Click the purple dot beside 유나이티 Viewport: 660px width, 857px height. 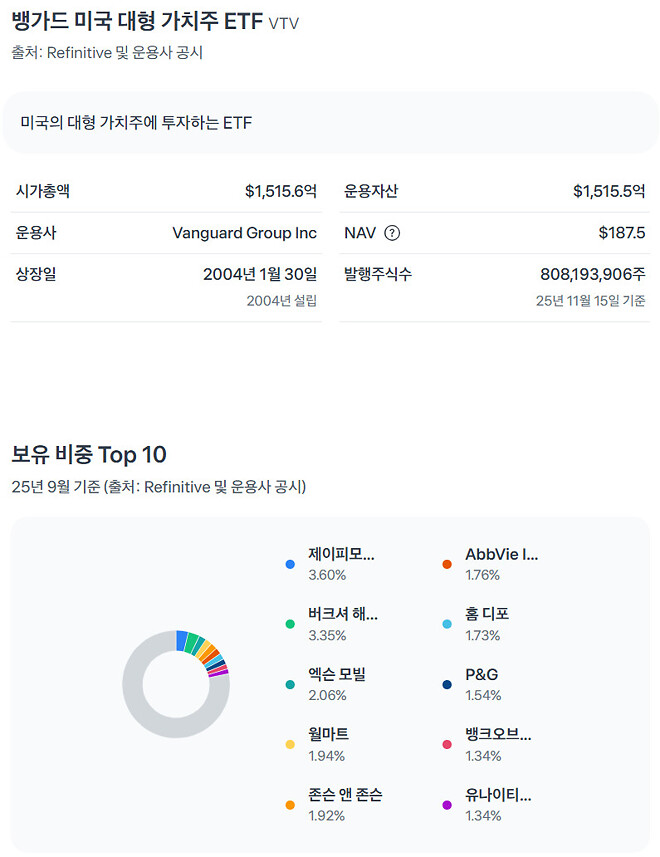tap(447, 805)
